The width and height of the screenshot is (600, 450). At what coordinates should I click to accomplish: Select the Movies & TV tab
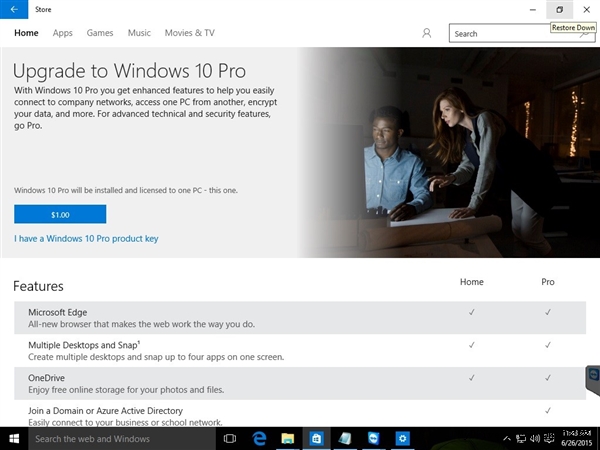189,33
